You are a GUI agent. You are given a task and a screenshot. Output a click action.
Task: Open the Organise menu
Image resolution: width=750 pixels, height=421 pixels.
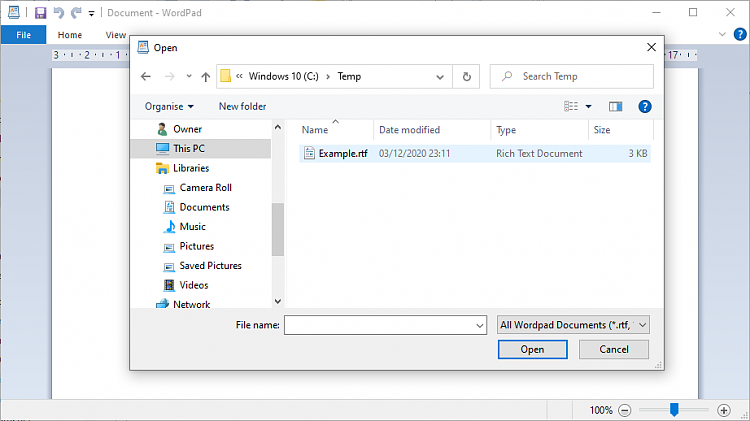tap(169, 107)
